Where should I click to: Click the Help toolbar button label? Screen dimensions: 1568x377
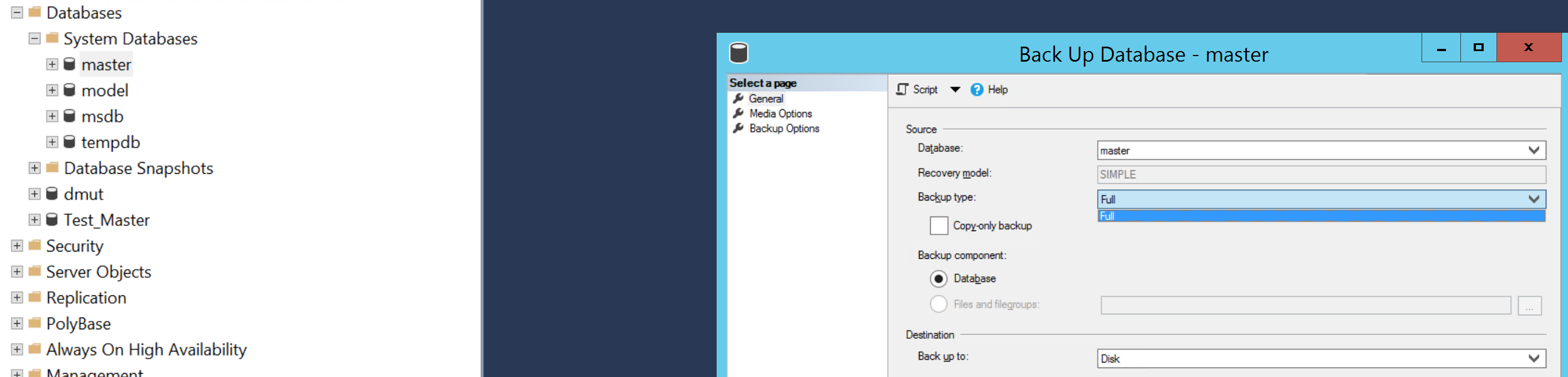997,89
